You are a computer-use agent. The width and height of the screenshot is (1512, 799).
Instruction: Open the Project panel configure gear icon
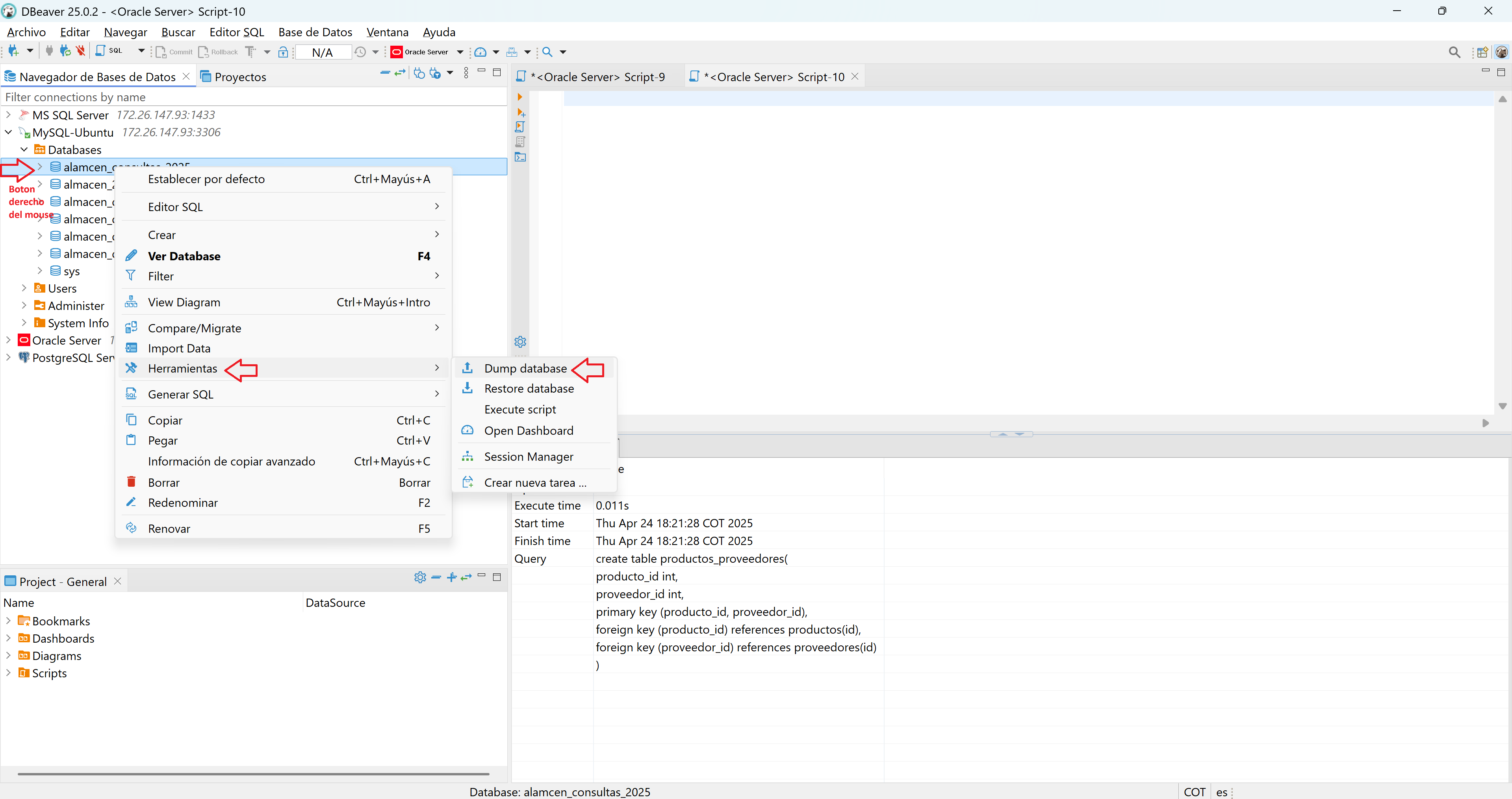(x=420, y=577)
